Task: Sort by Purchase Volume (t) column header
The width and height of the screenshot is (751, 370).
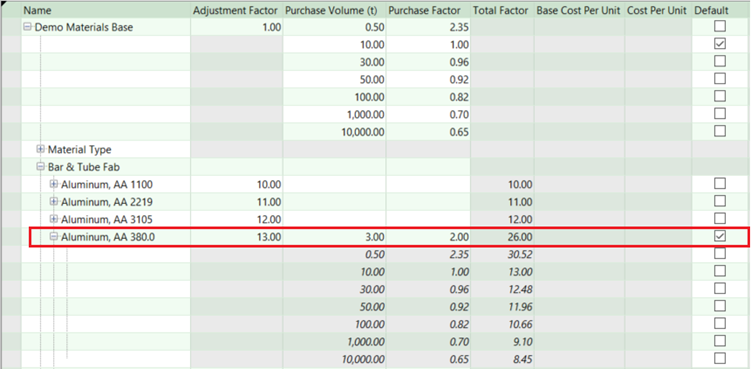Action: point(334,10)
